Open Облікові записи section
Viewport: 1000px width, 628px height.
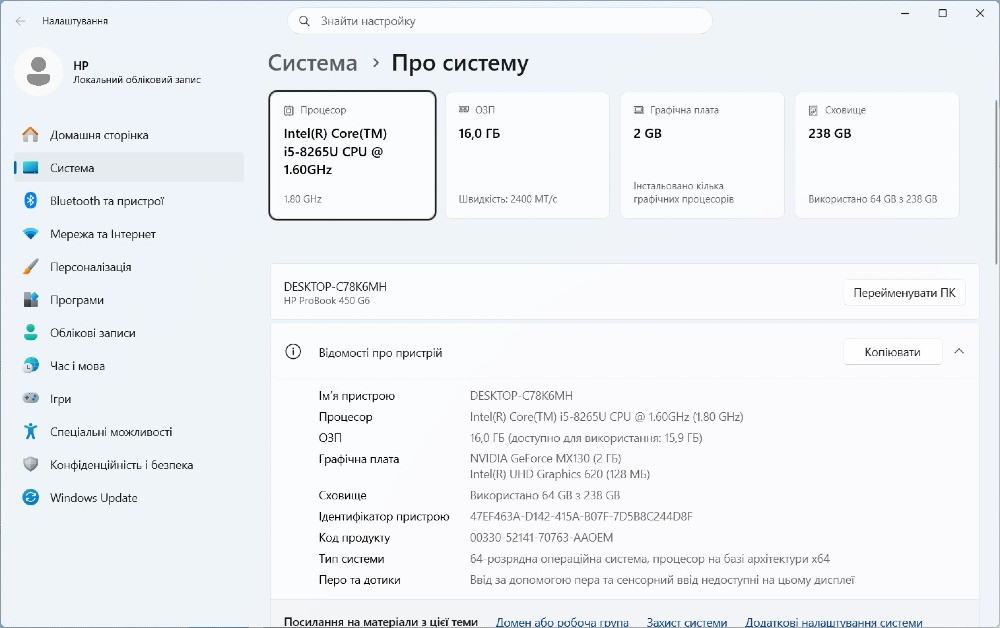(129, 333)
